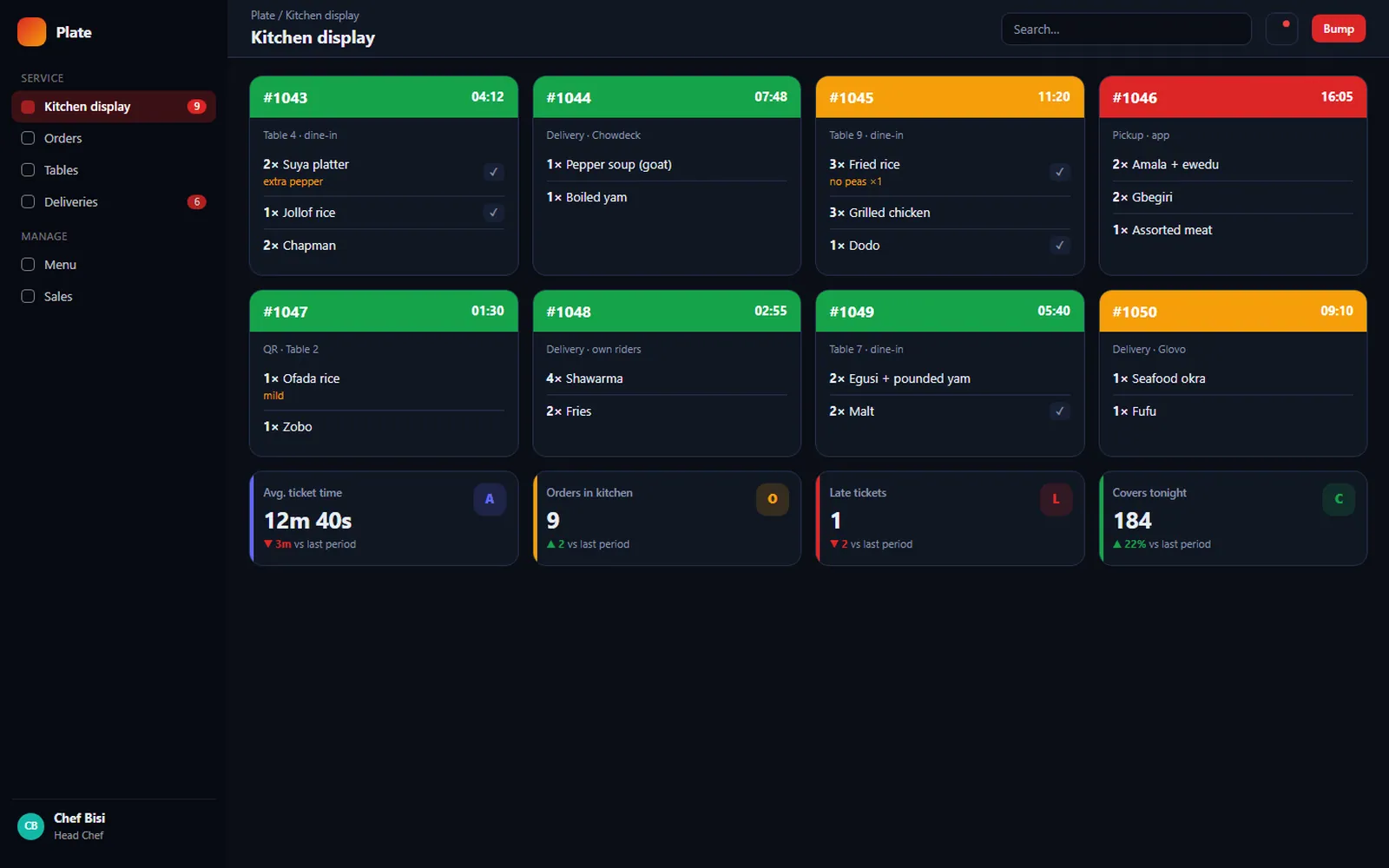This screenshot has height=868, width=1389.
Task: Select the 2× Egusi + pounded yam item
Action: tap(950, 378)
